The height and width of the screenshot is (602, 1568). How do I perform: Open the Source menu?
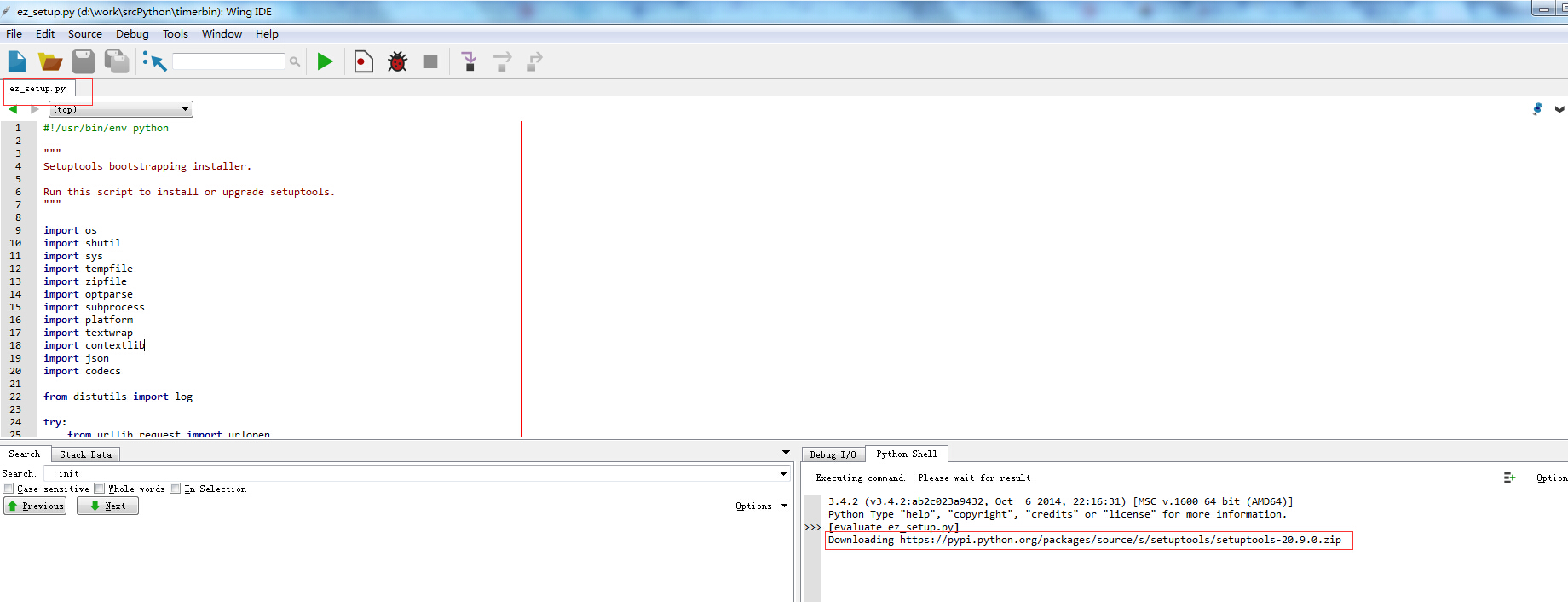pyautogui.click(x=85, y=34)
